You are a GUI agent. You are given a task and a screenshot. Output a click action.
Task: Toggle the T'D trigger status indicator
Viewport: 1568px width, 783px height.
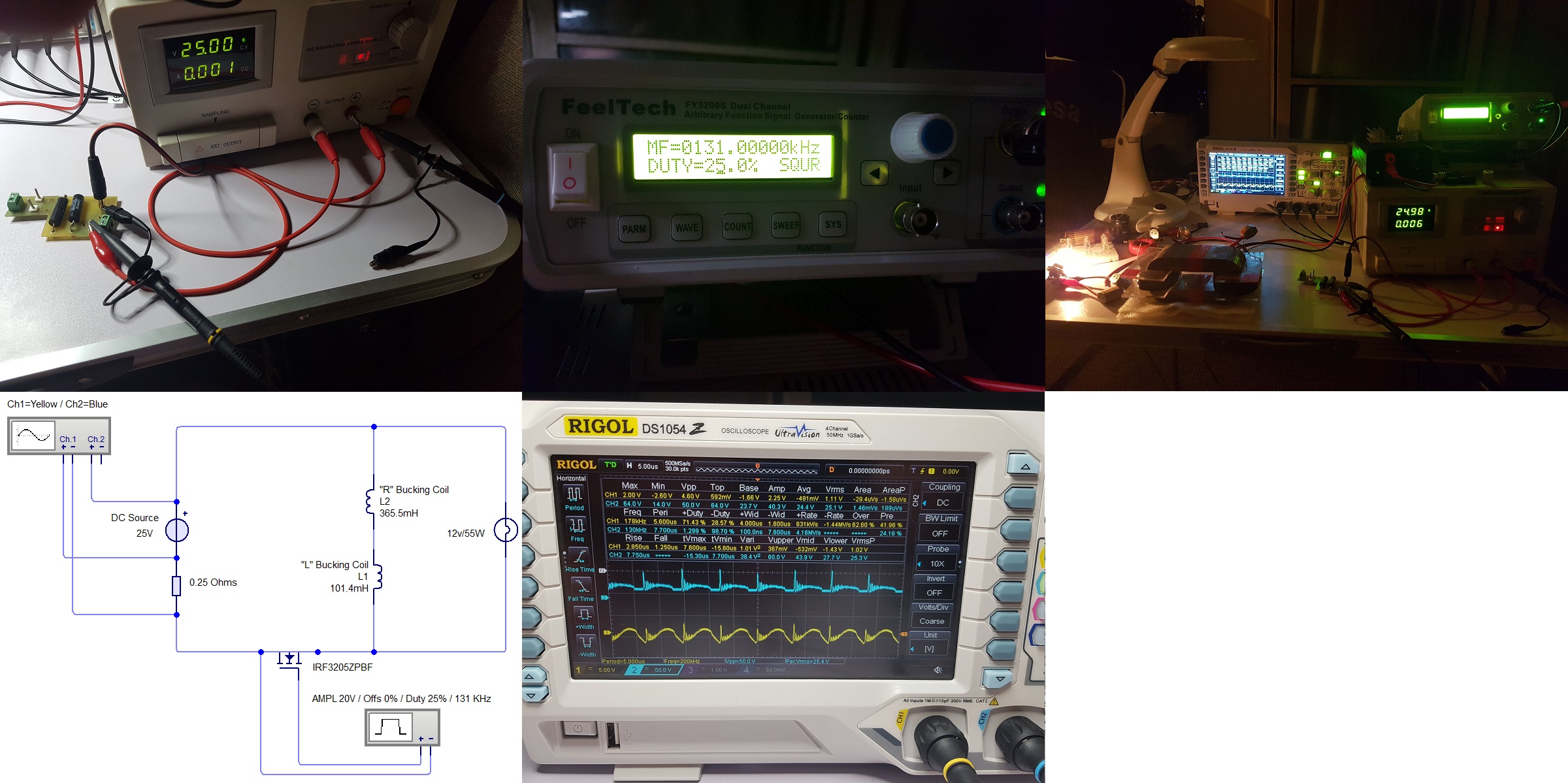[610, 464]
